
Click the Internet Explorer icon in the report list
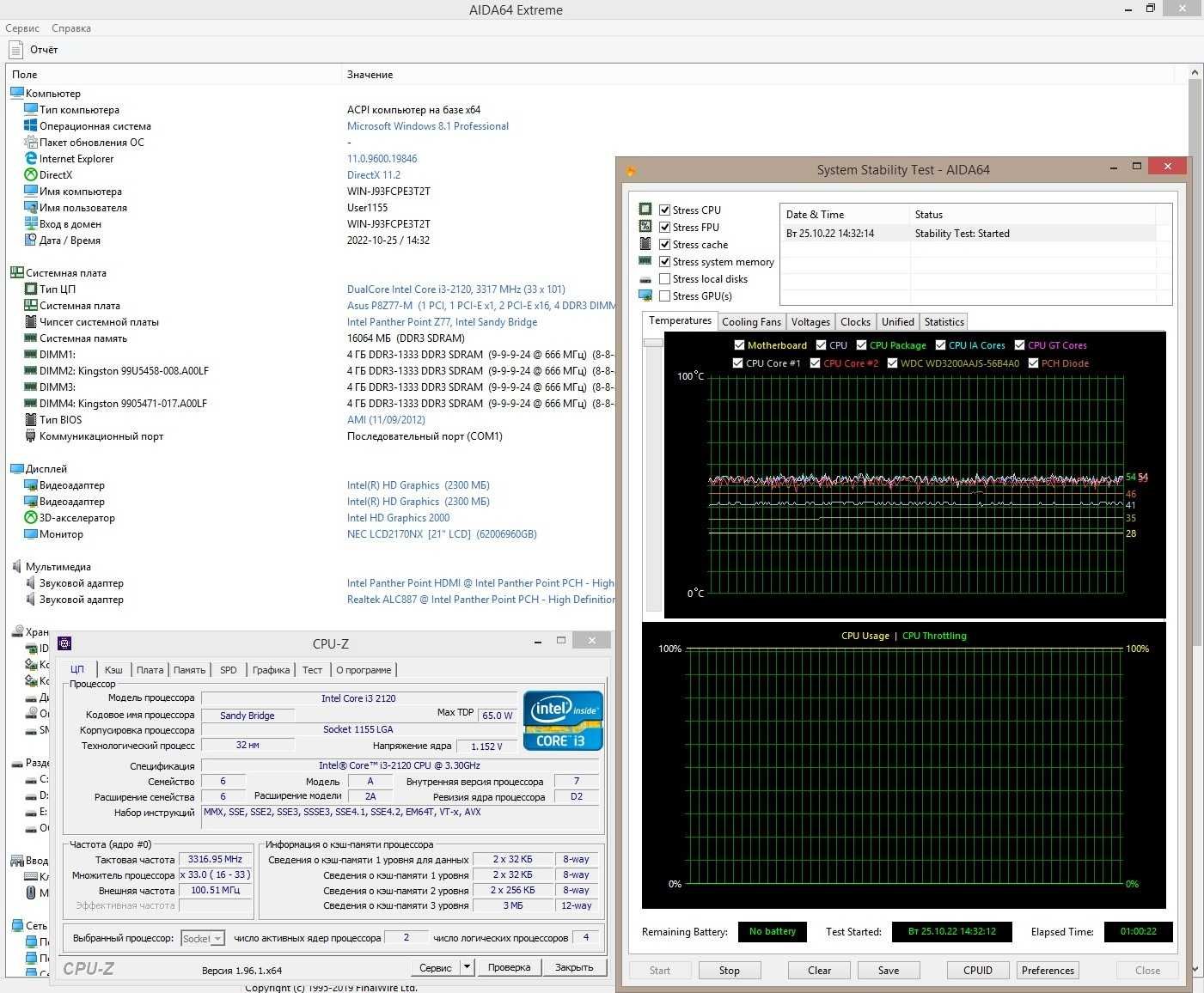[31, 158]
